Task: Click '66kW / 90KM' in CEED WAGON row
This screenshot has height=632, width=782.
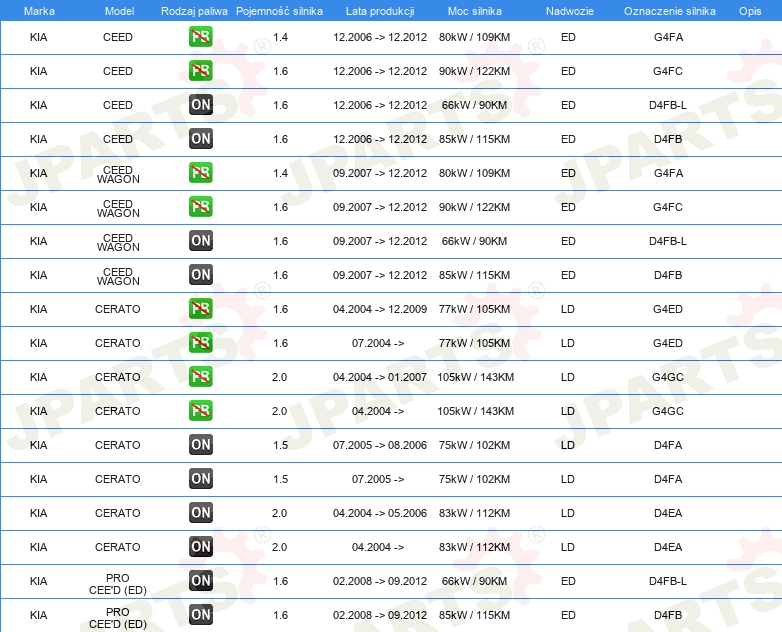Action: pos(474,241)
